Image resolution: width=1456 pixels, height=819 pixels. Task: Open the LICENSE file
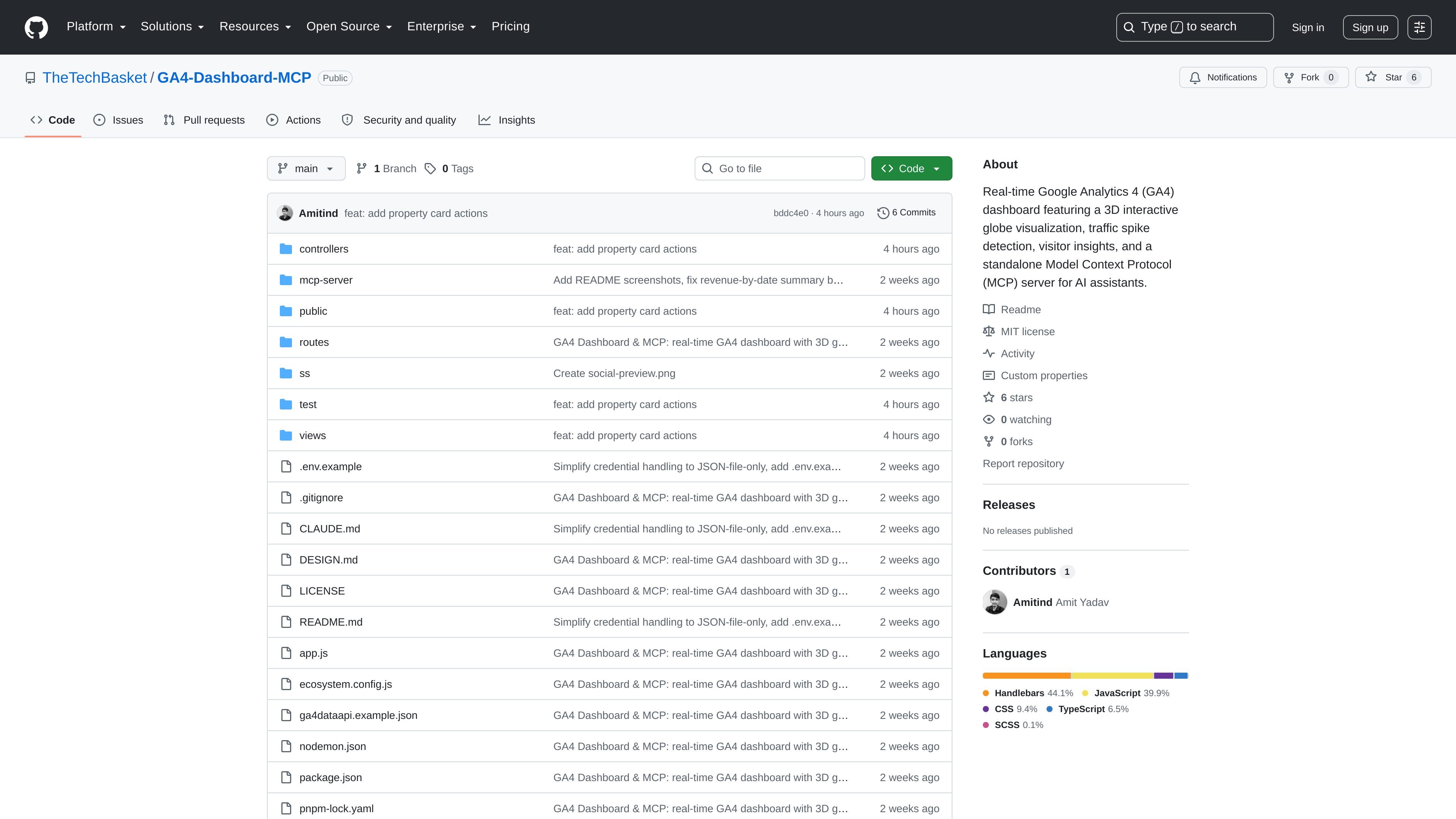[322, 591]
